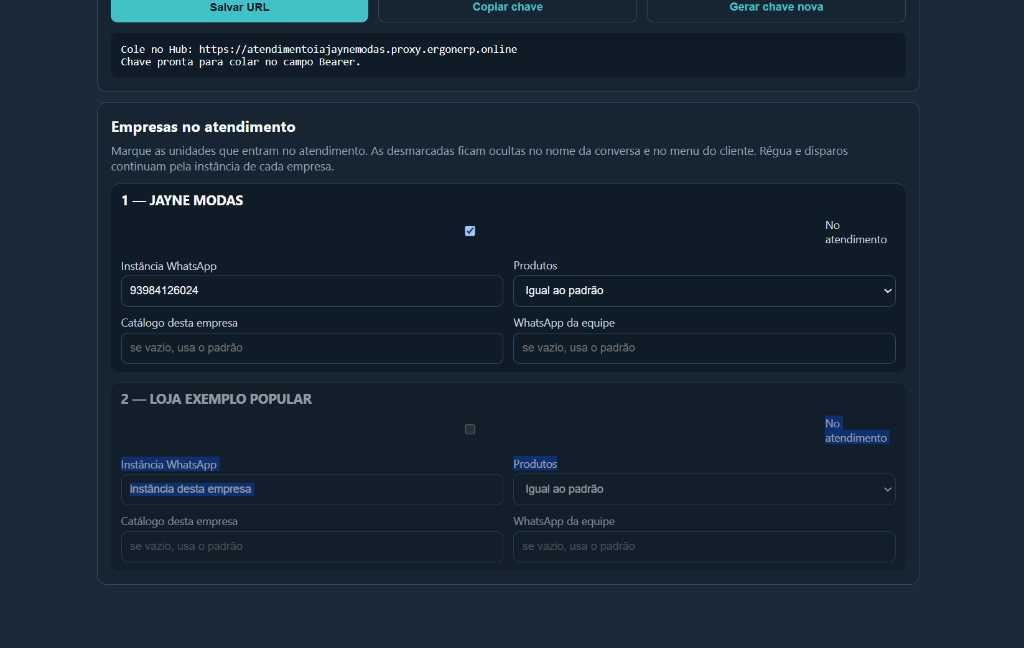The width and height of the screenshot is (1024, 648).
Task: Click 'Chave pronta para colar' text line
Action: [240, 62]
